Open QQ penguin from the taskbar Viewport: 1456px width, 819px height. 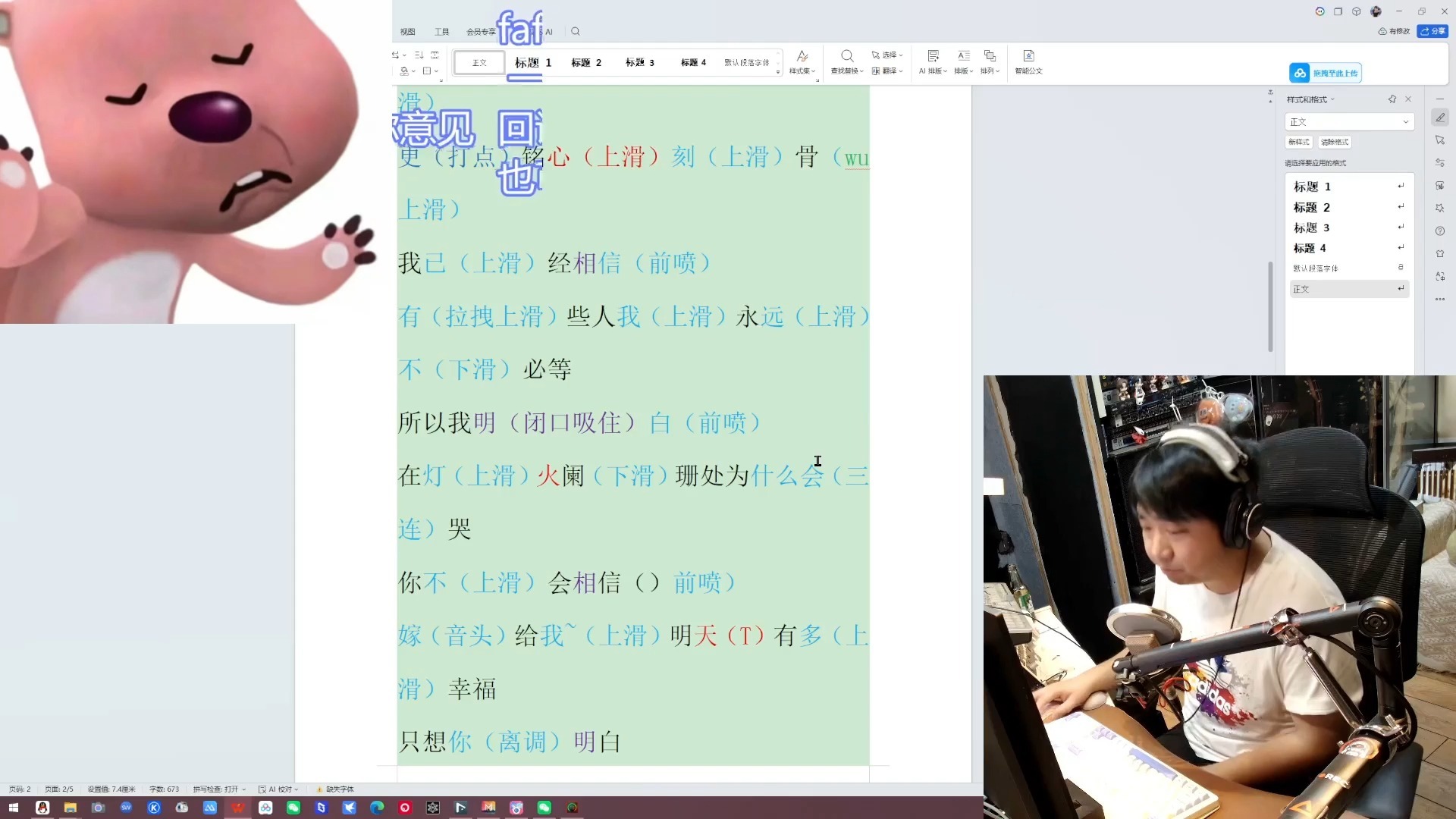coord(42,808)
